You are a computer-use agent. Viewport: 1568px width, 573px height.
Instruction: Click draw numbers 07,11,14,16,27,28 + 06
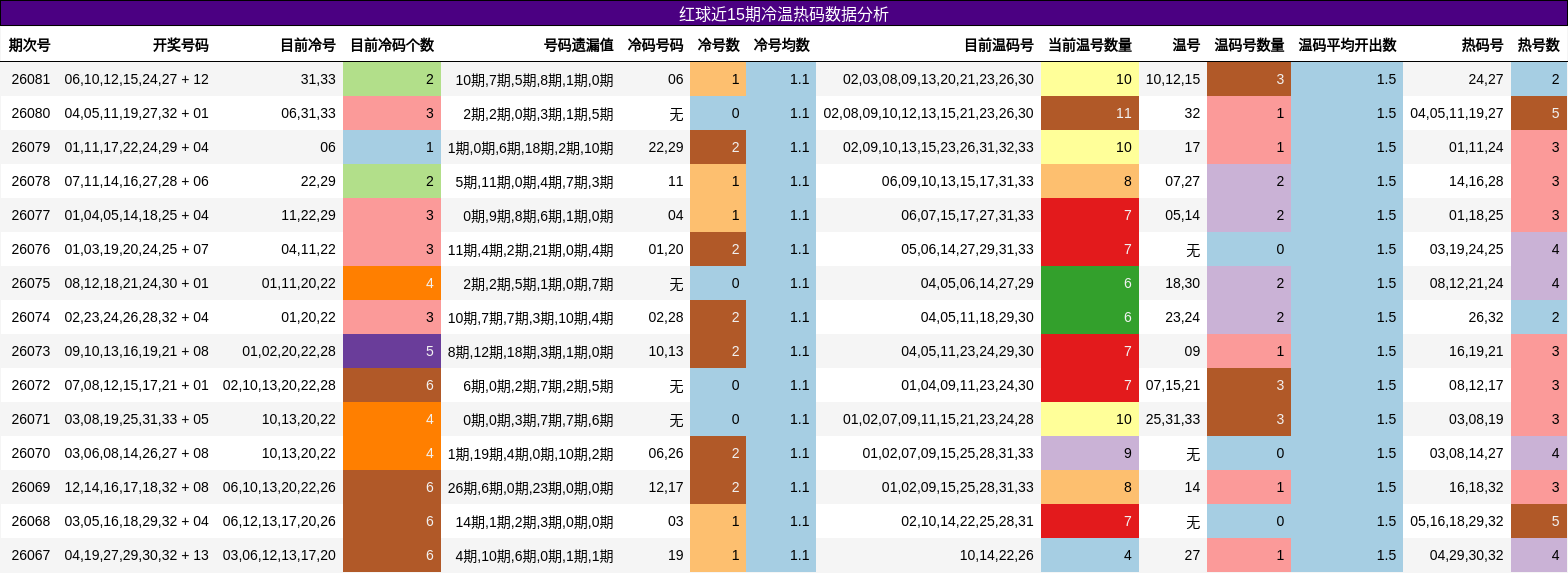pyautogui.click(x=137, y=181)
